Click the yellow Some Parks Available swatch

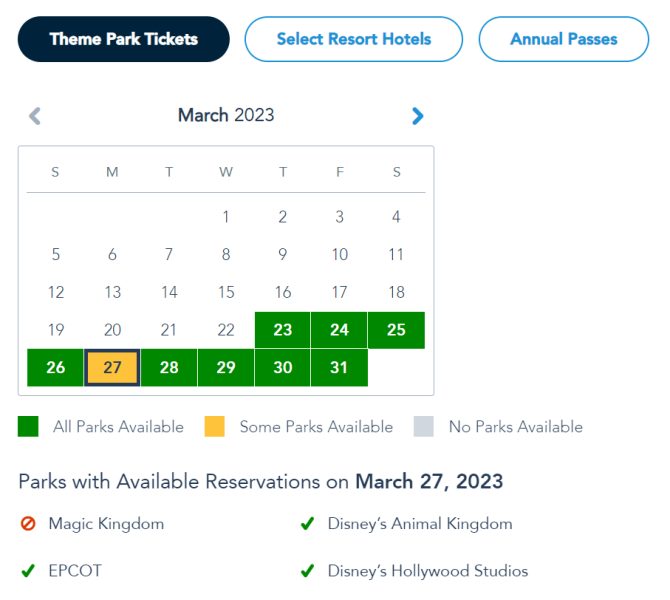tap(214, 427)
